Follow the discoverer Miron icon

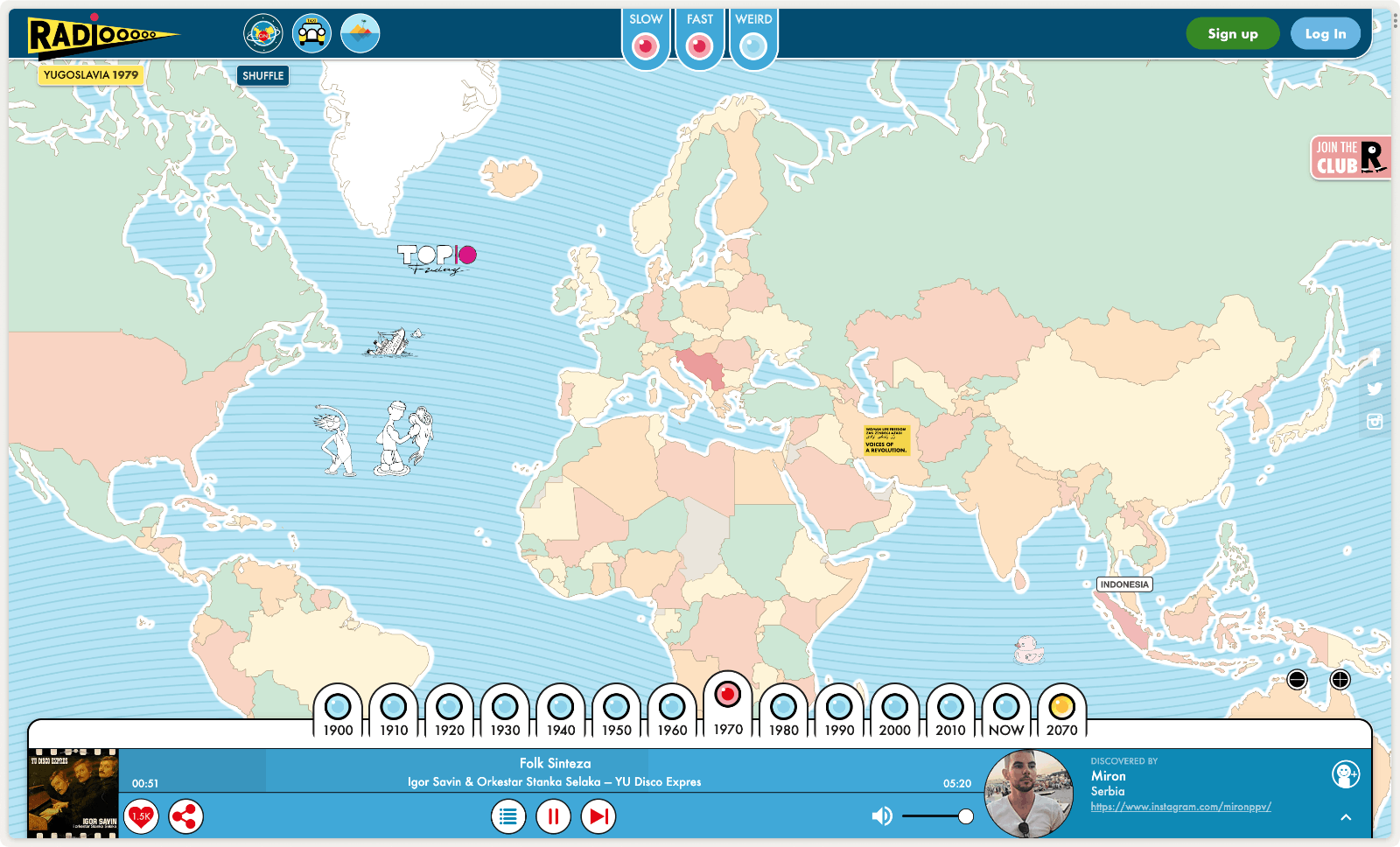1345,774
